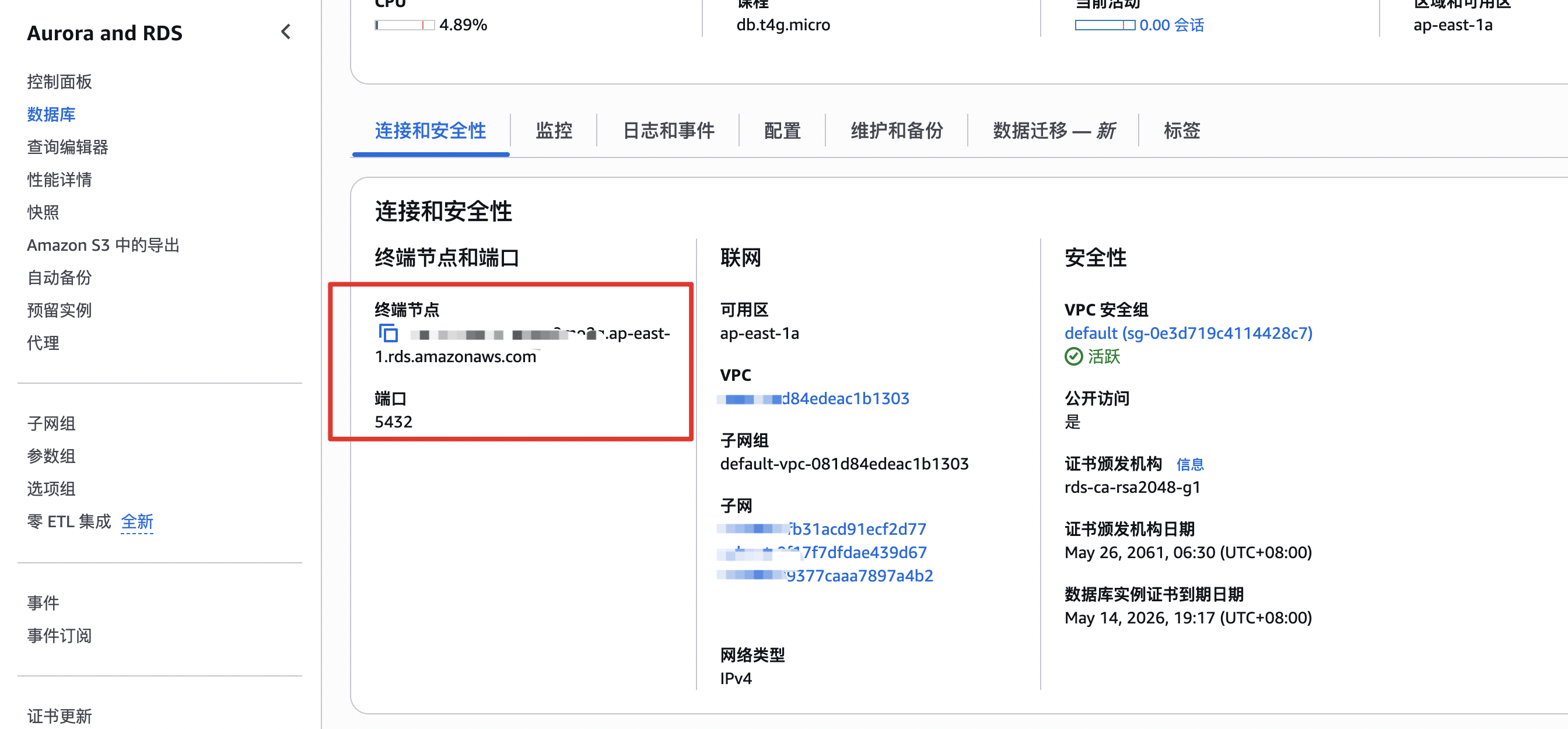Switch to the 监控 tab
This screenshot has width=1568, height=729.
[554, 131]
